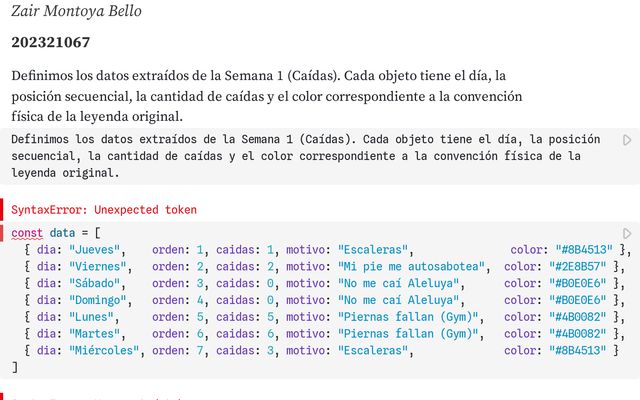
Task: Click the orden value 2 in Viernes row
Action: pyautogui.click(x=200, y=267)
